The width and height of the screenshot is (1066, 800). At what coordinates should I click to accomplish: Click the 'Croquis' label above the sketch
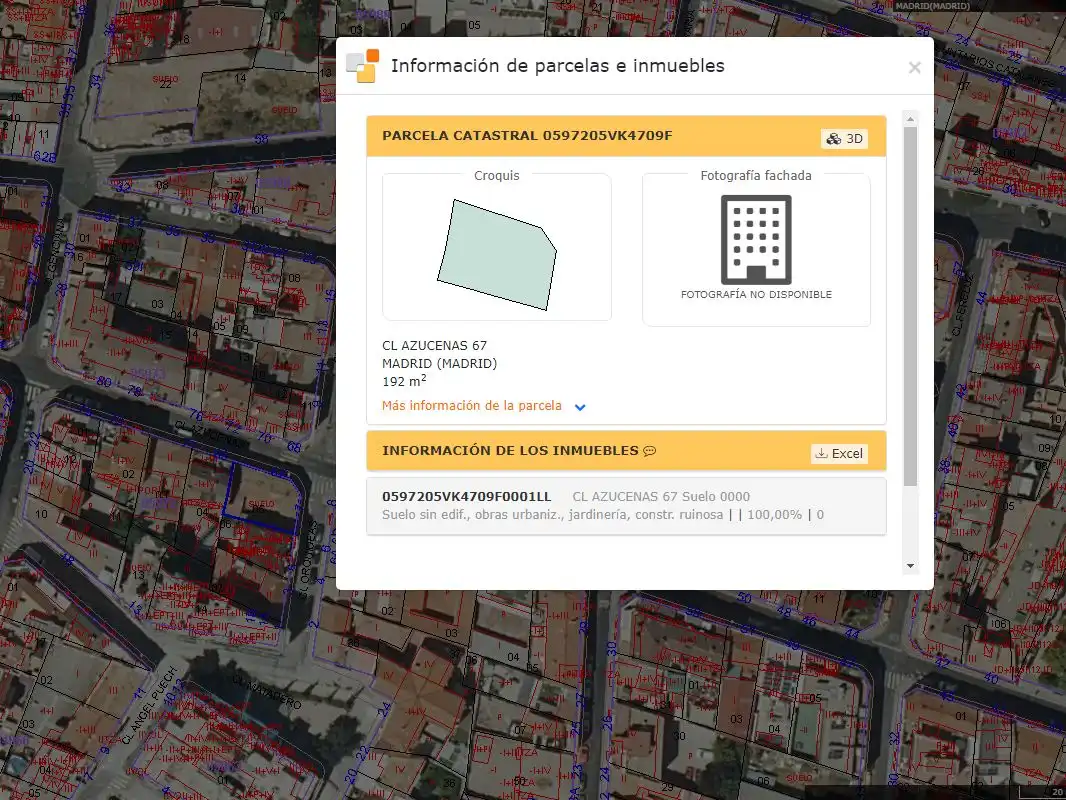pos(496,175)
